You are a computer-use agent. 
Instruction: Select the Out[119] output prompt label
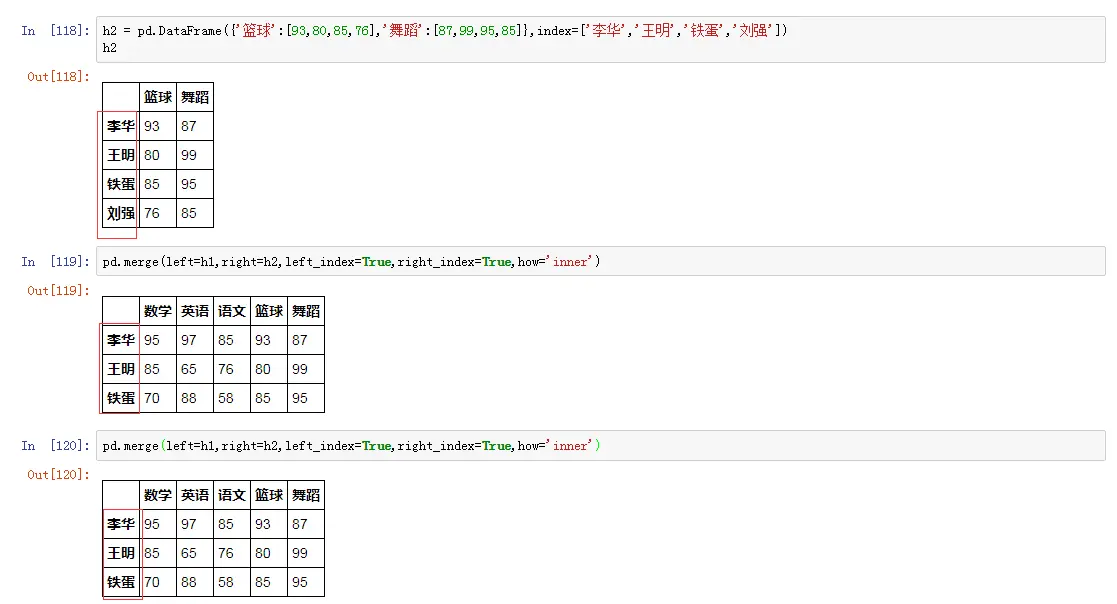click(x=58, y=291)
